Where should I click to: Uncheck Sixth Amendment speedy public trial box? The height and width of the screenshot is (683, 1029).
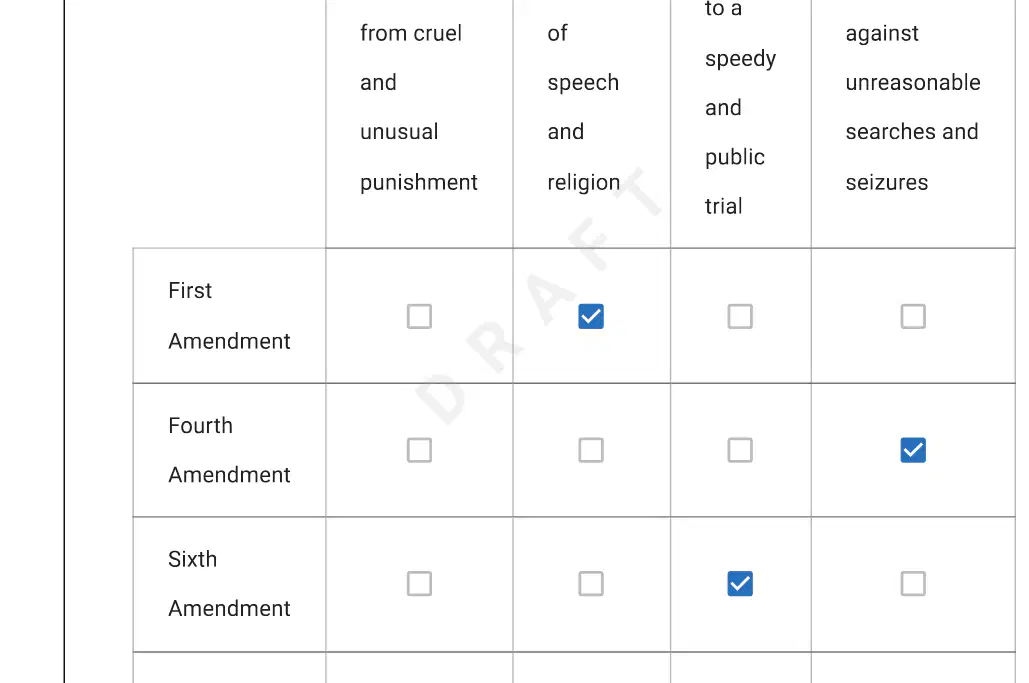pos(740,583)
